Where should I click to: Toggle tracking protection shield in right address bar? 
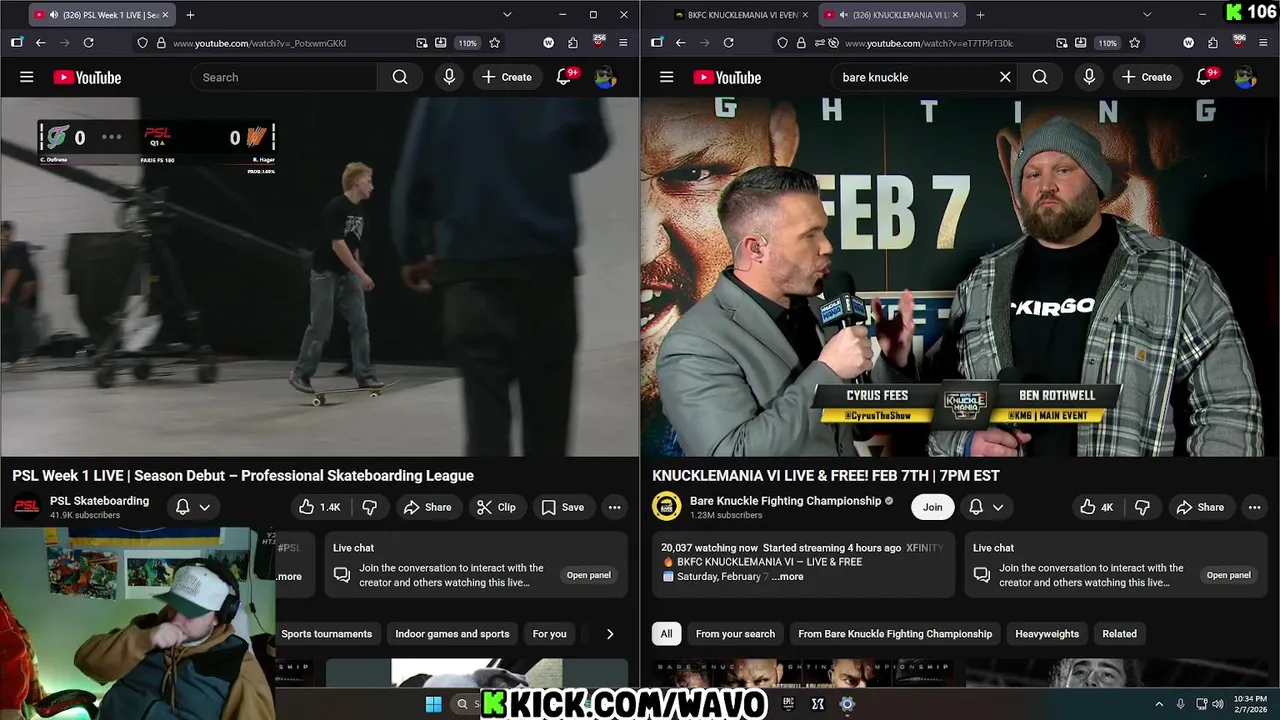(x=783, y=43)
